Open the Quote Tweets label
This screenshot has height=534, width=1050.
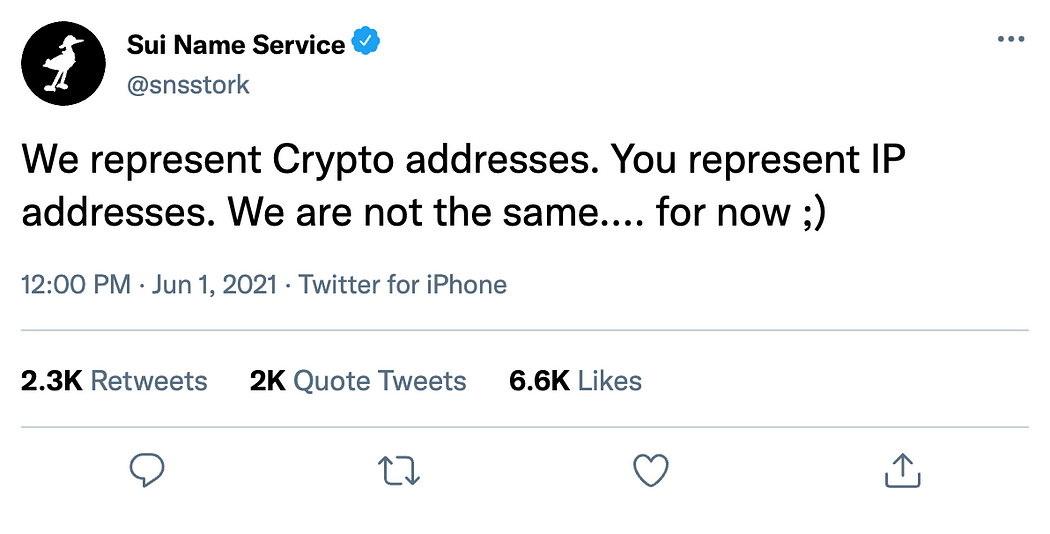pyautogui.click(x=380, y=381)
